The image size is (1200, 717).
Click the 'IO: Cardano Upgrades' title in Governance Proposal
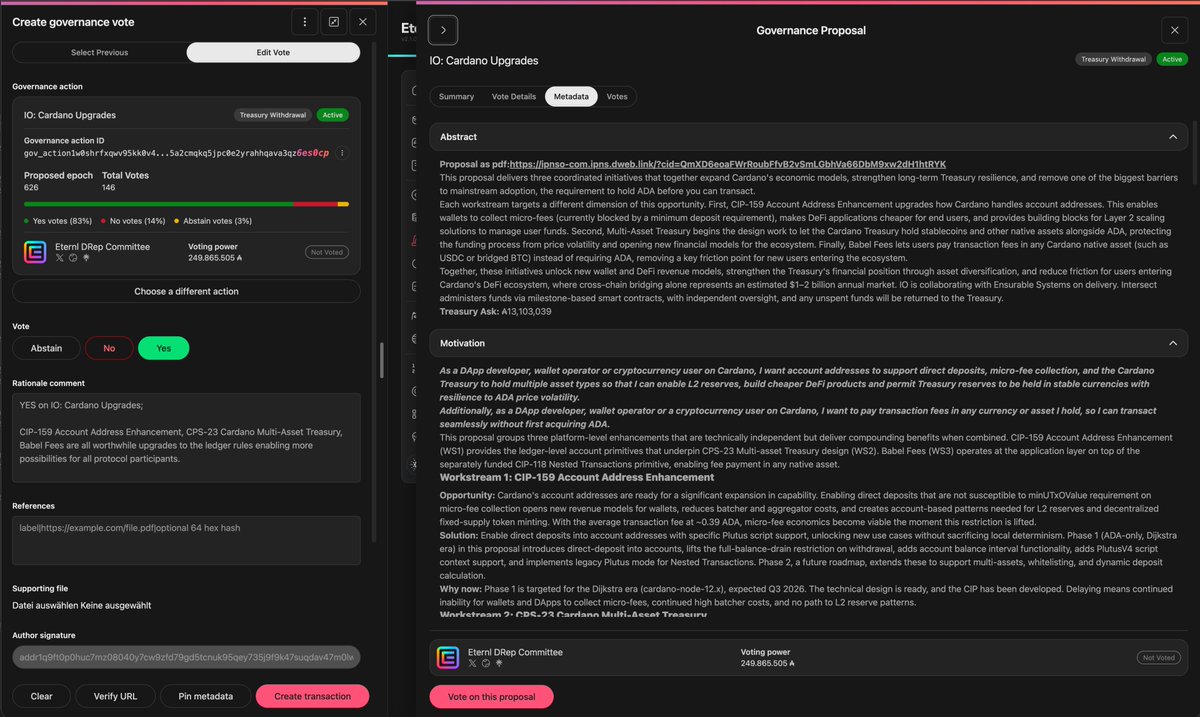pyautogui.click(x=484, y=60)
